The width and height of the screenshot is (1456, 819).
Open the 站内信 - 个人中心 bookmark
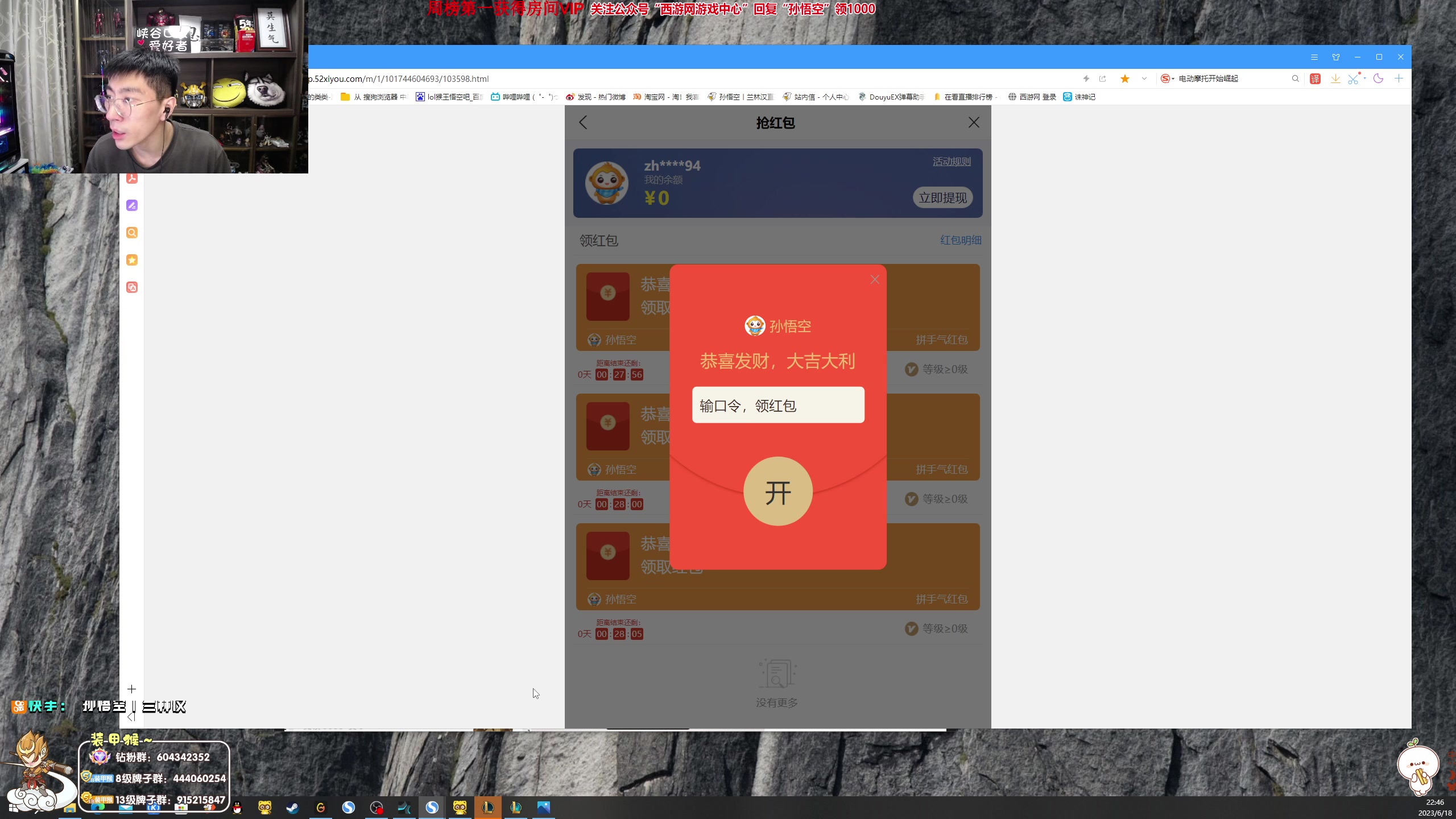816,97
